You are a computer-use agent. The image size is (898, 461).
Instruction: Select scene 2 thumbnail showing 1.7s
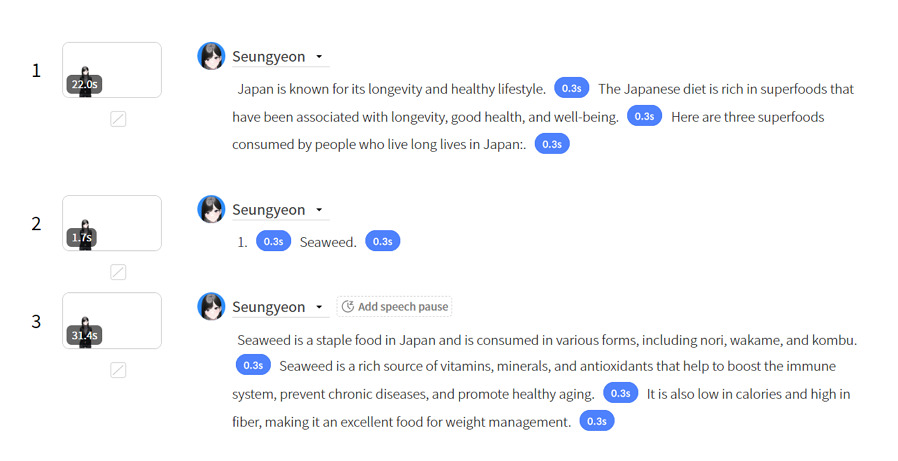point(112,223)
